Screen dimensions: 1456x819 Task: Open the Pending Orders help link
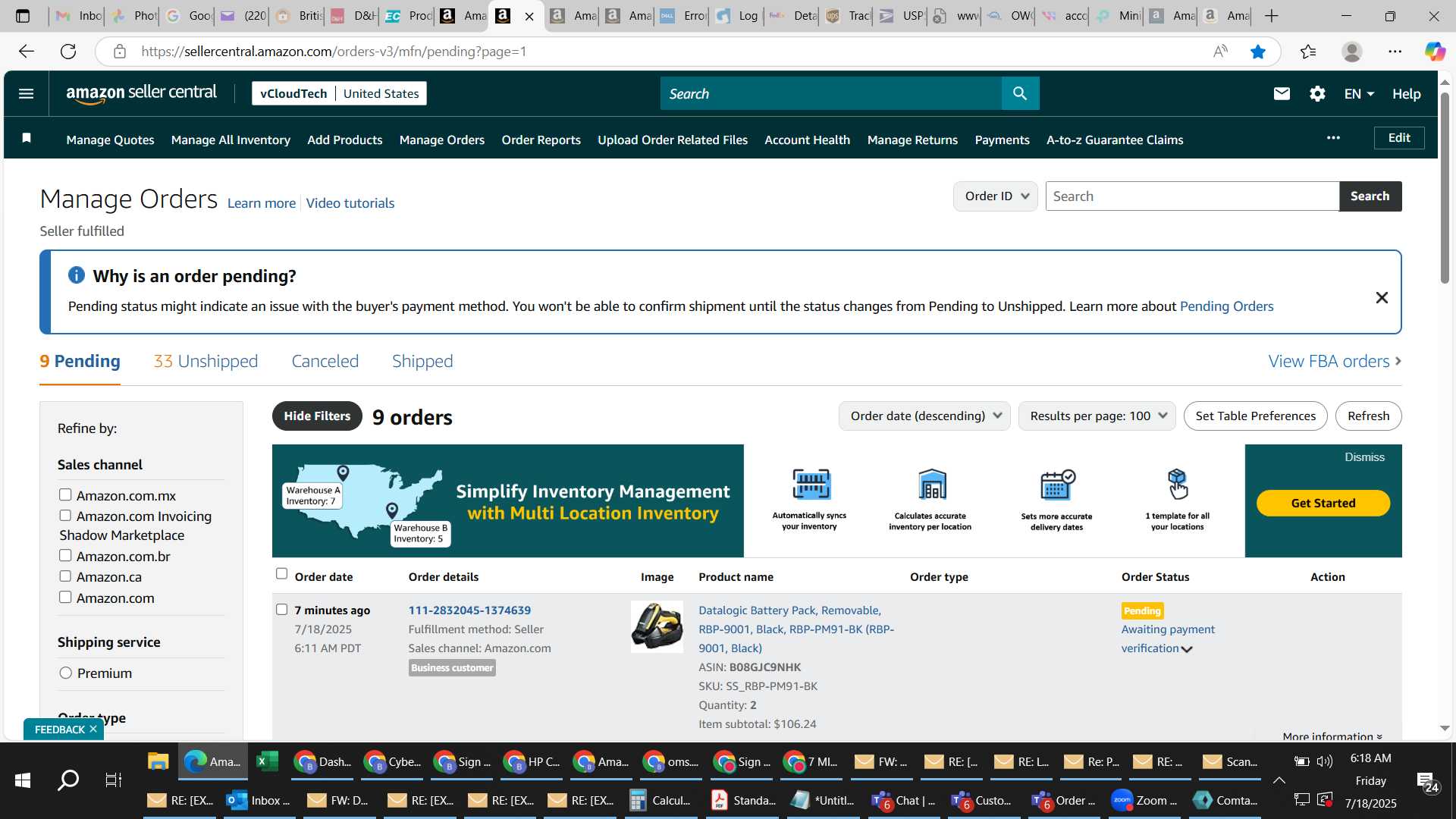pos(1226,306)
